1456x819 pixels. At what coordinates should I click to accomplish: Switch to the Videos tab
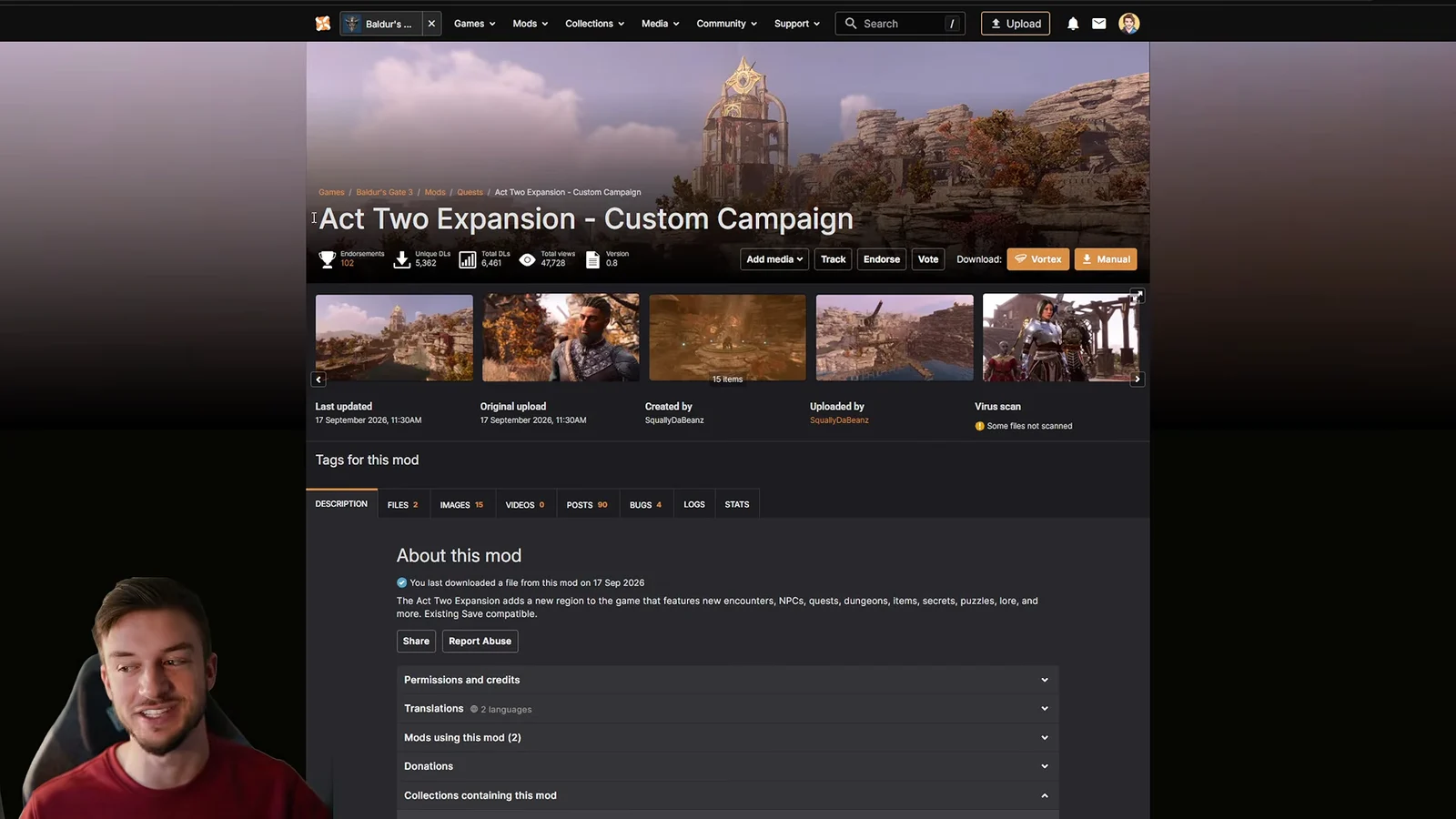pyautogui.click(x=525, y=504)
